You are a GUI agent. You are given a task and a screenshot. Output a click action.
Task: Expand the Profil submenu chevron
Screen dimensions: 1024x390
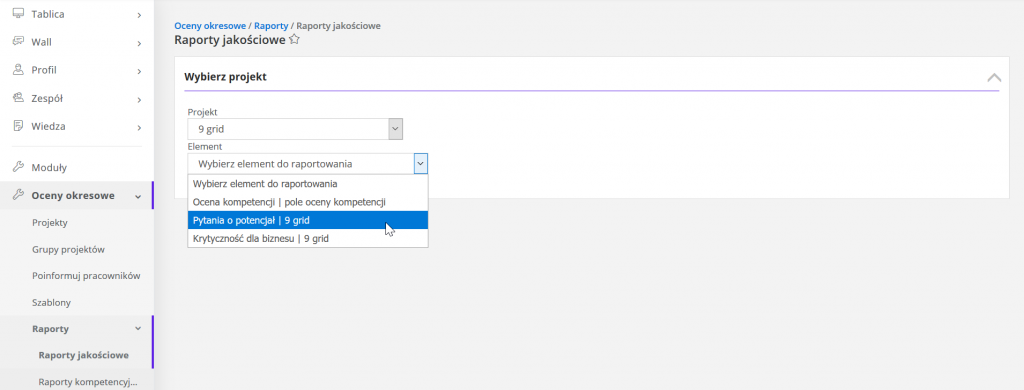139,71
